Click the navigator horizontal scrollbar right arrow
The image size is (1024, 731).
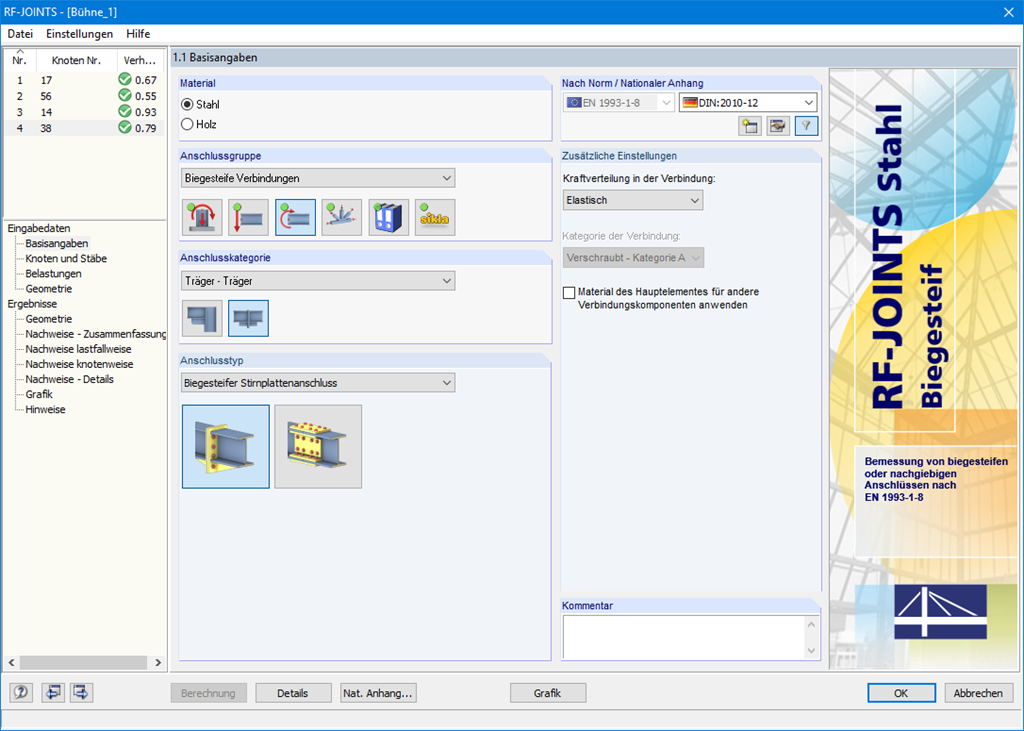pos(158,662)
